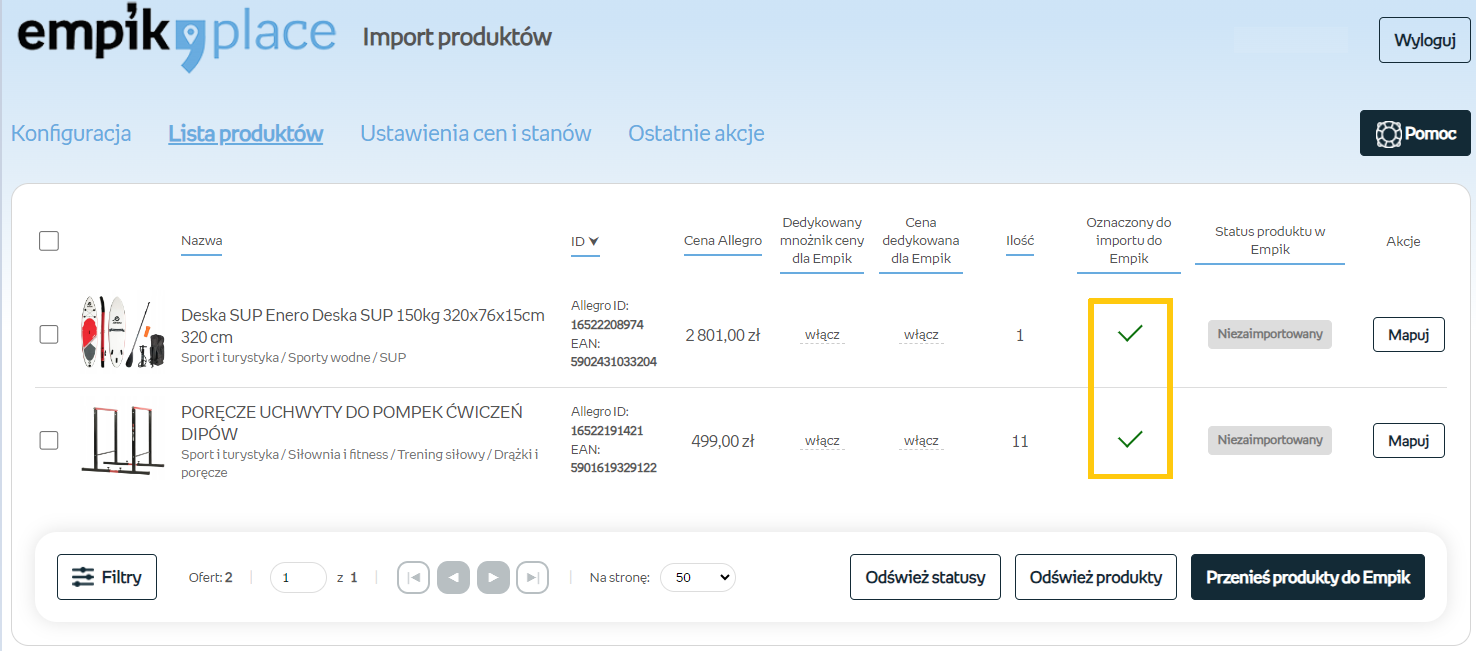The image size is (1476, 651).
Task: Click green checkmark for Deska SUP row
Action: point(1130,334)
